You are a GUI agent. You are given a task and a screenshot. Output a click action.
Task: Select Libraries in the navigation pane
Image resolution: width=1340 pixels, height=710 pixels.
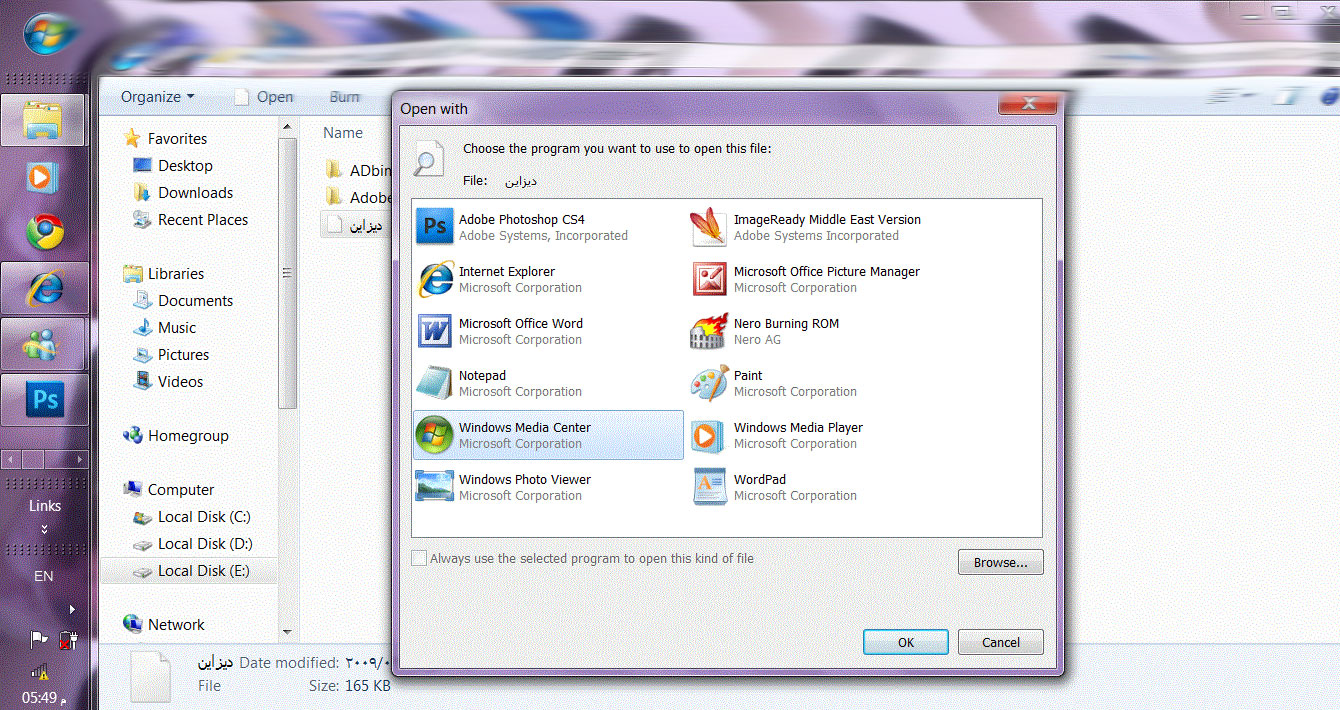(x=163, y=274)
